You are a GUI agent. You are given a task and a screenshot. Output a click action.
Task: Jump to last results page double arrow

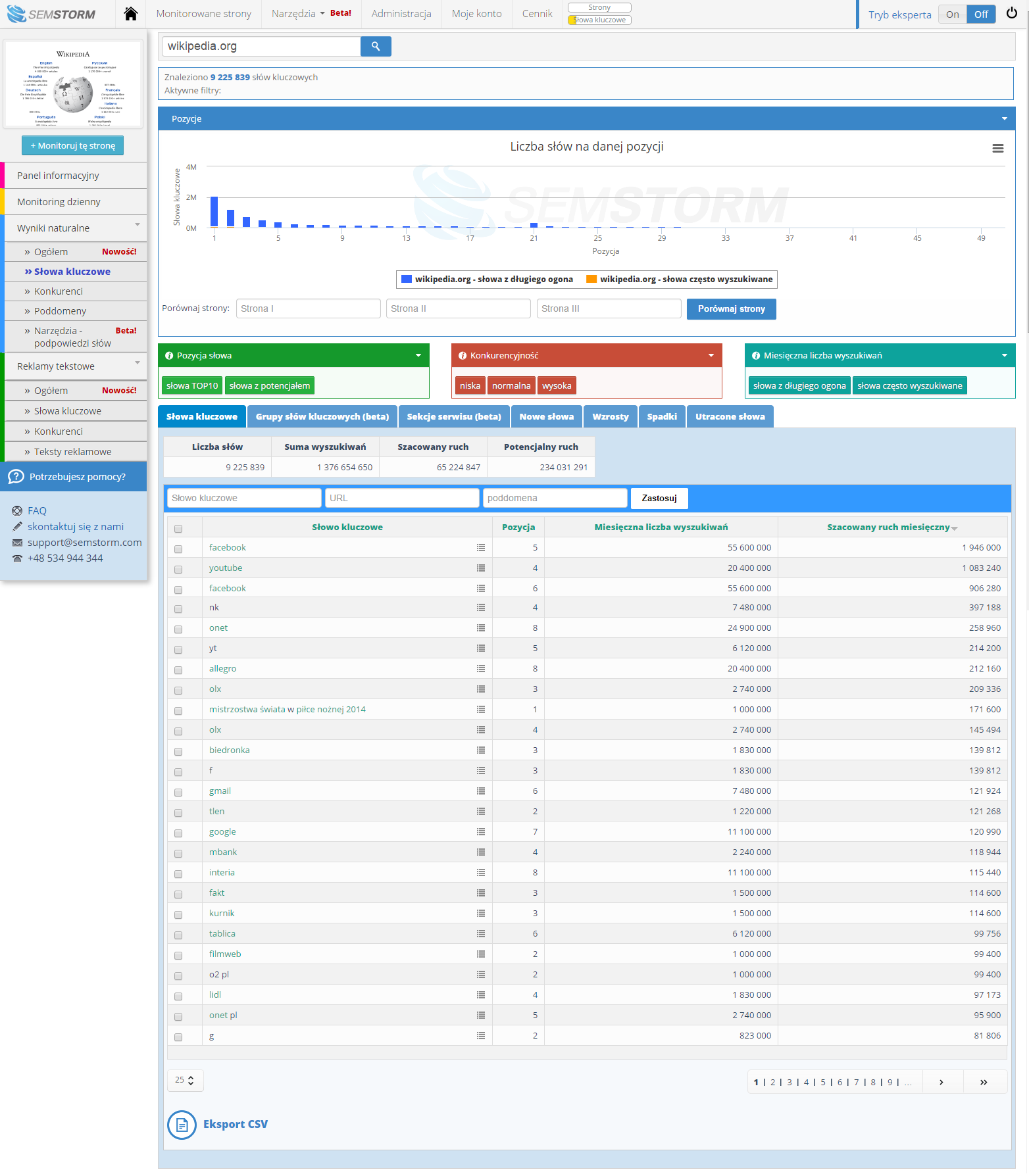pos(984,1083)
